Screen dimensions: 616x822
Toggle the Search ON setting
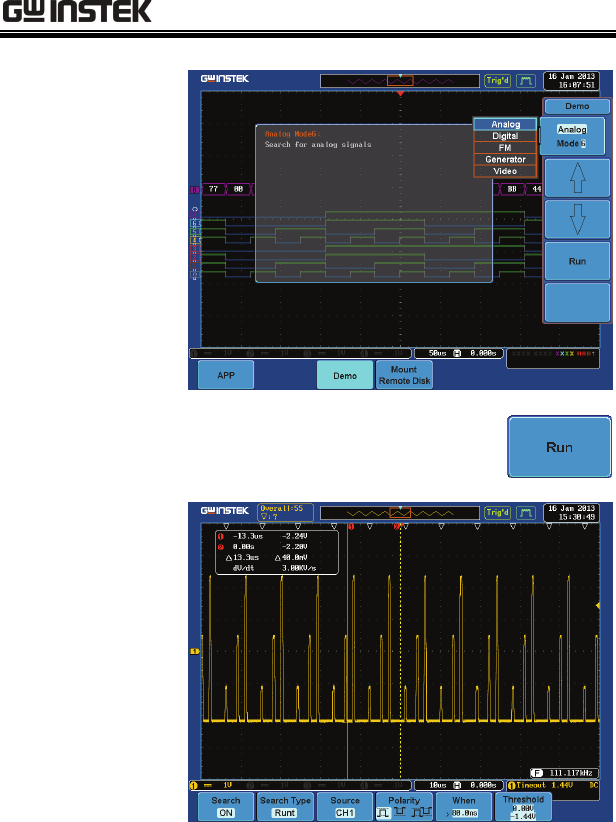click(x=226, y=806)
